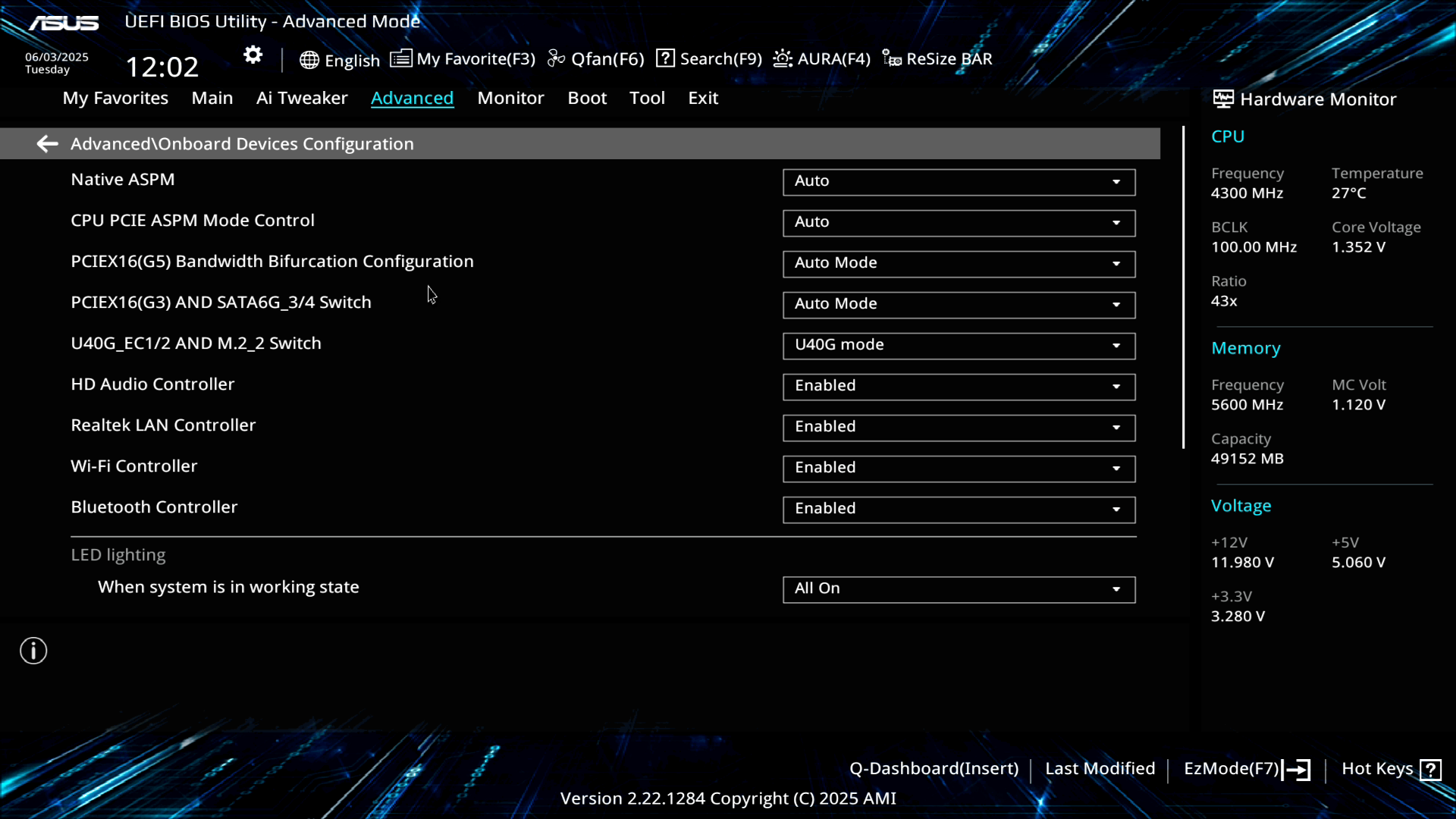
Task: Switch to the Ai Tweaker tab
Action: coord(302,98)
